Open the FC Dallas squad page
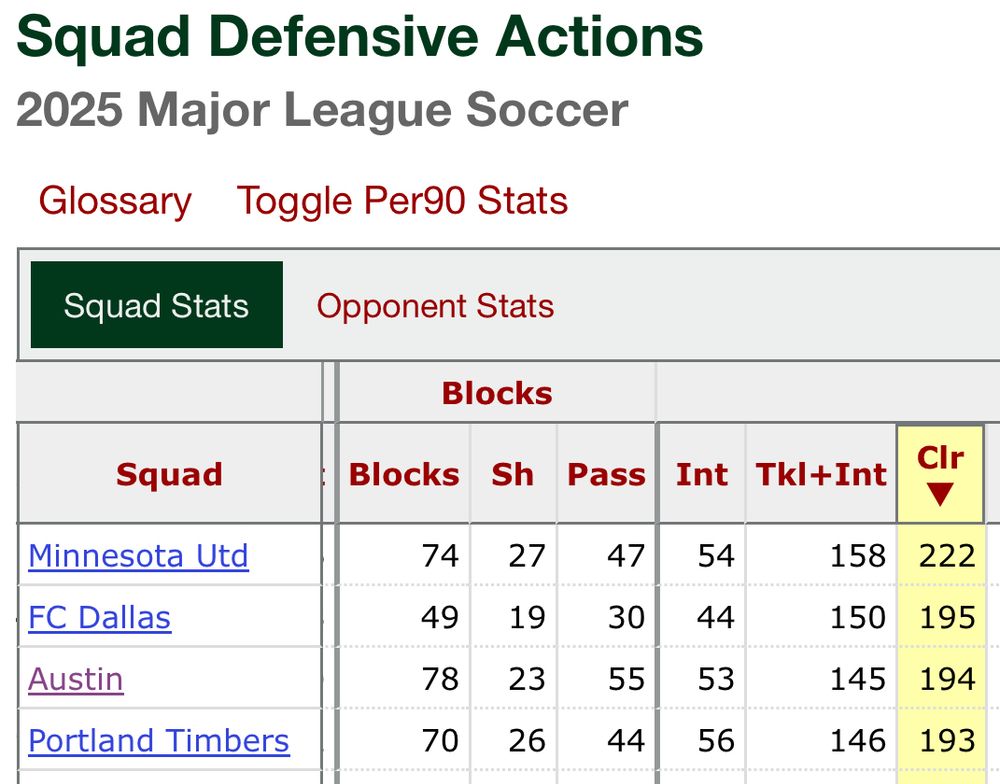The width and height of the screenshot is (1000, 784). click(x=100, y=618)
